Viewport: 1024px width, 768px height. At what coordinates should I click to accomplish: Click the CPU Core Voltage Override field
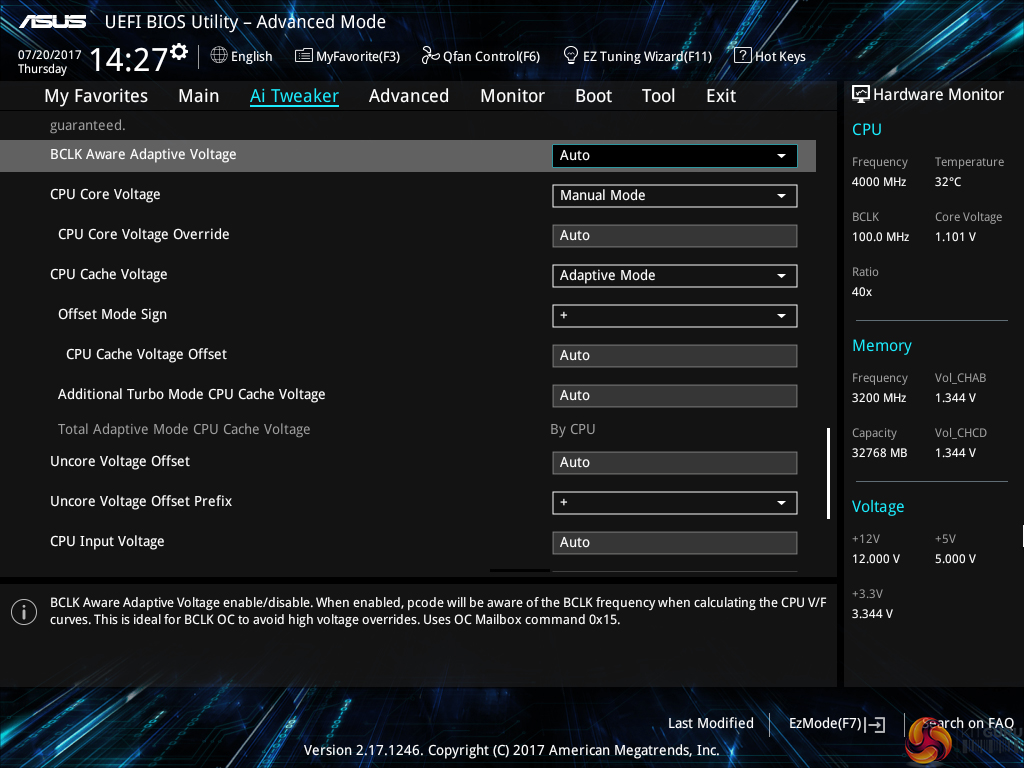coord(674,236)
